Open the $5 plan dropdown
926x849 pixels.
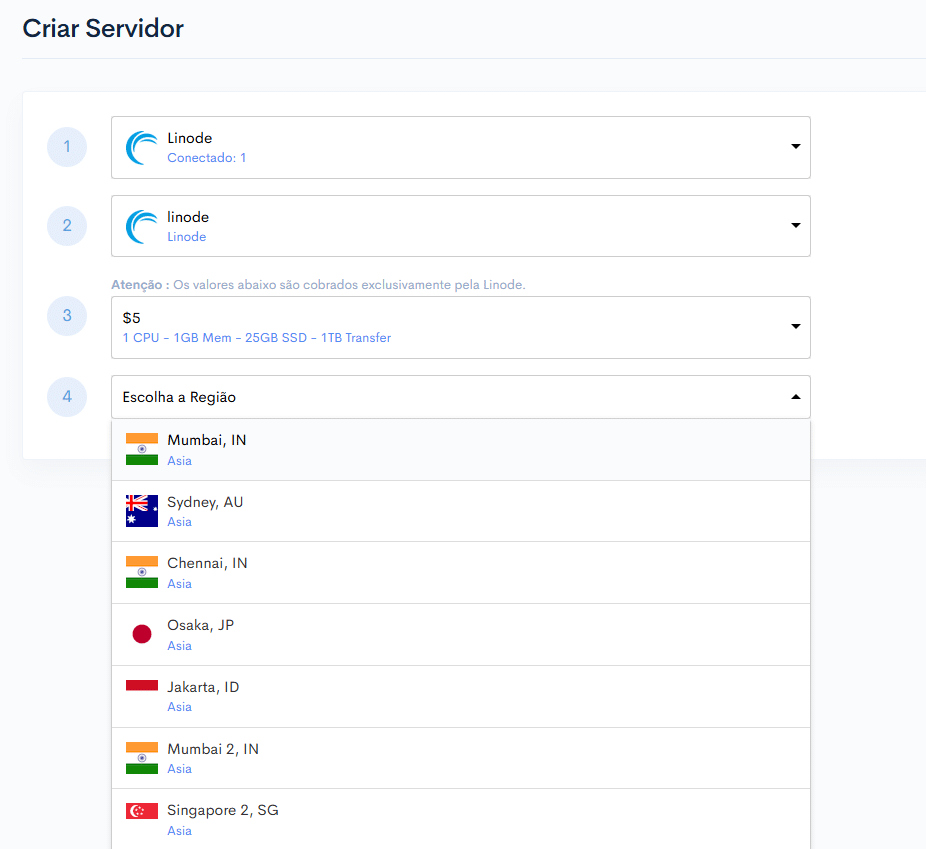coord(461,328)
